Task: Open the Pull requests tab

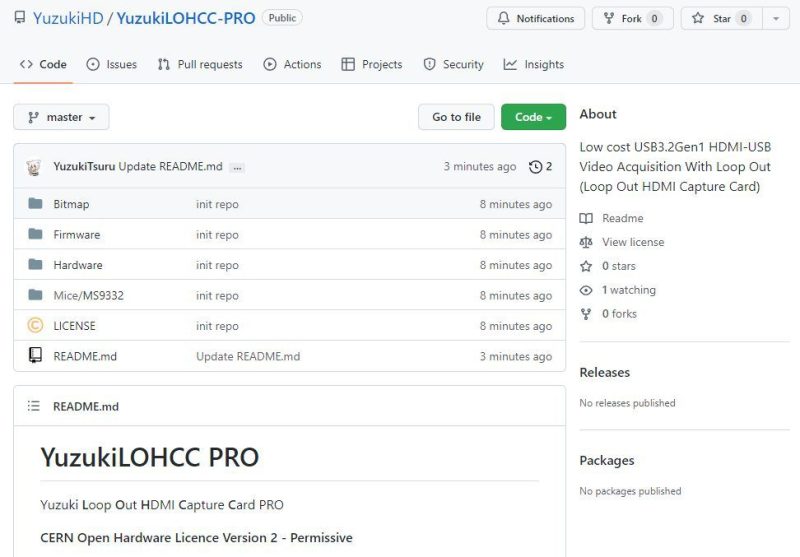Action: 199,64
